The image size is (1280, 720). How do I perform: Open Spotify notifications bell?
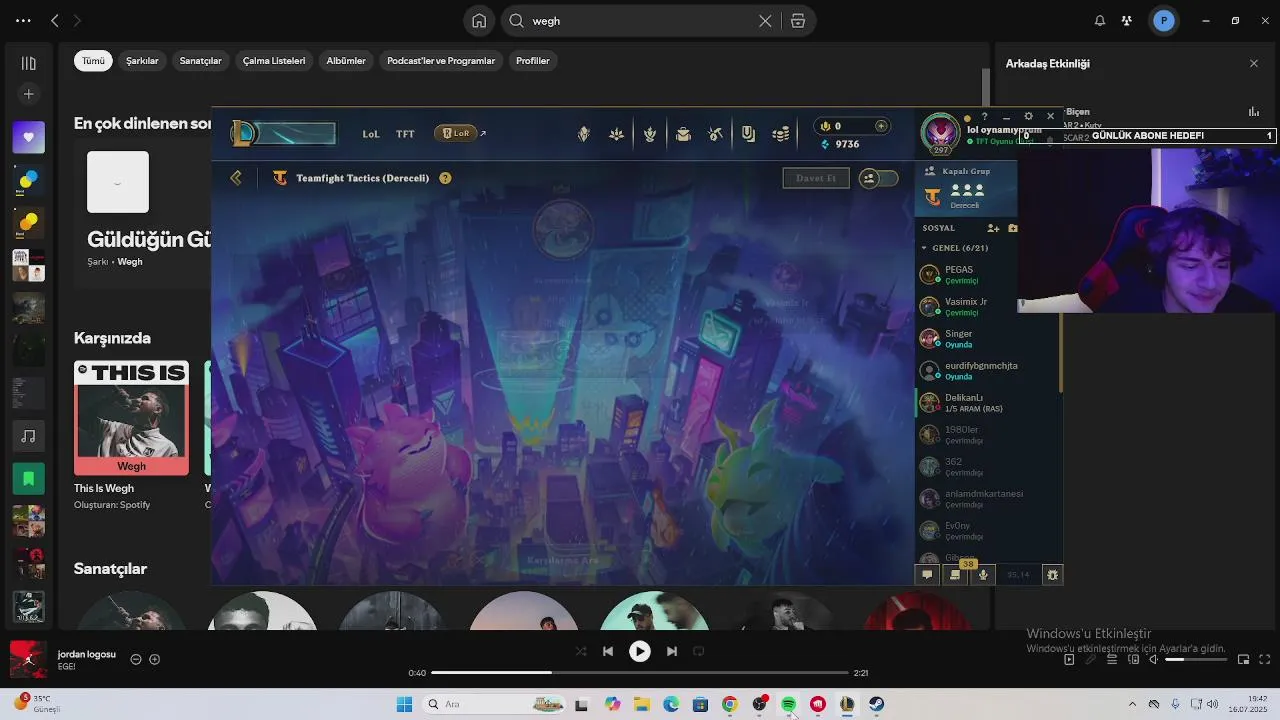pyautogui.click(x=1100, y=20)
